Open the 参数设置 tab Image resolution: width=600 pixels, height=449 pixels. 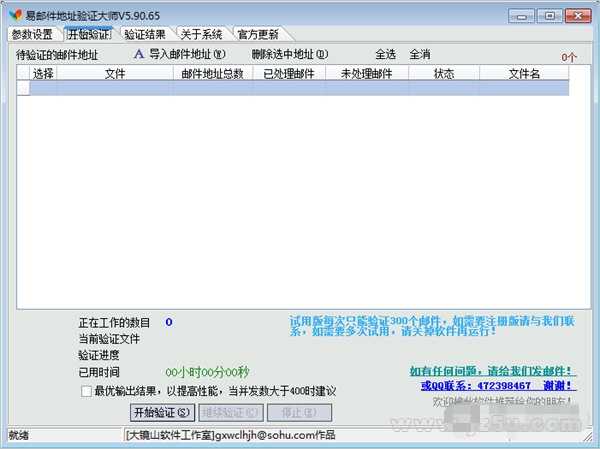(x=32, y=34)
